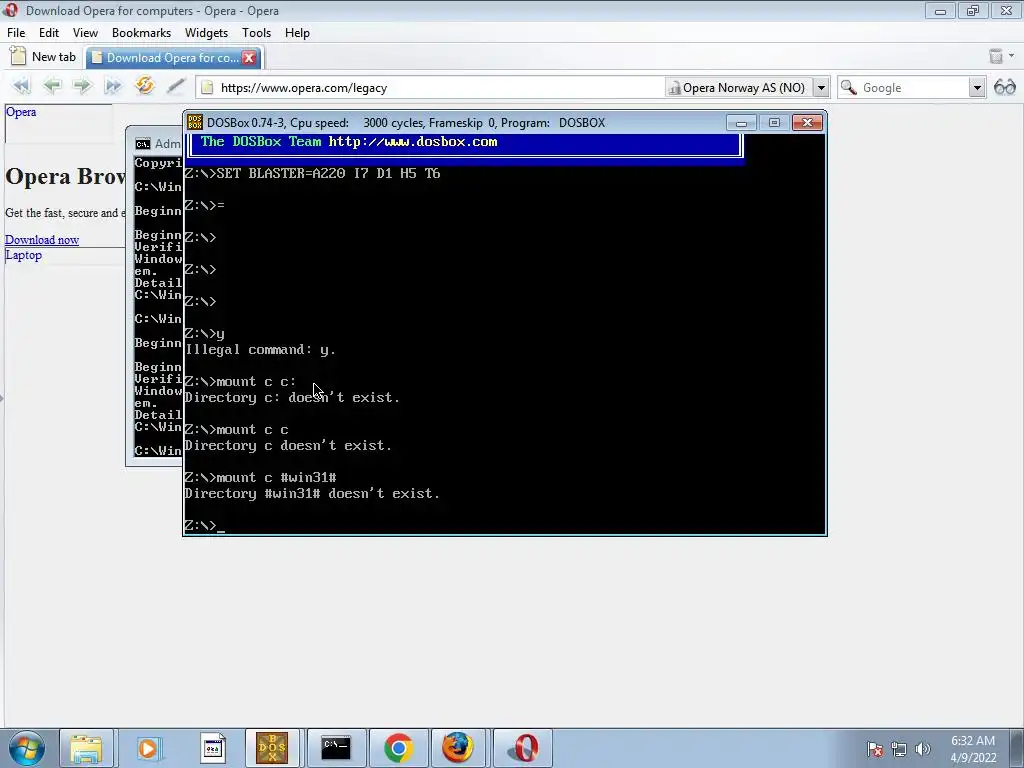Reload the page with the refresh icon
Screen dimensions: 1024x768
coord(144,86)
